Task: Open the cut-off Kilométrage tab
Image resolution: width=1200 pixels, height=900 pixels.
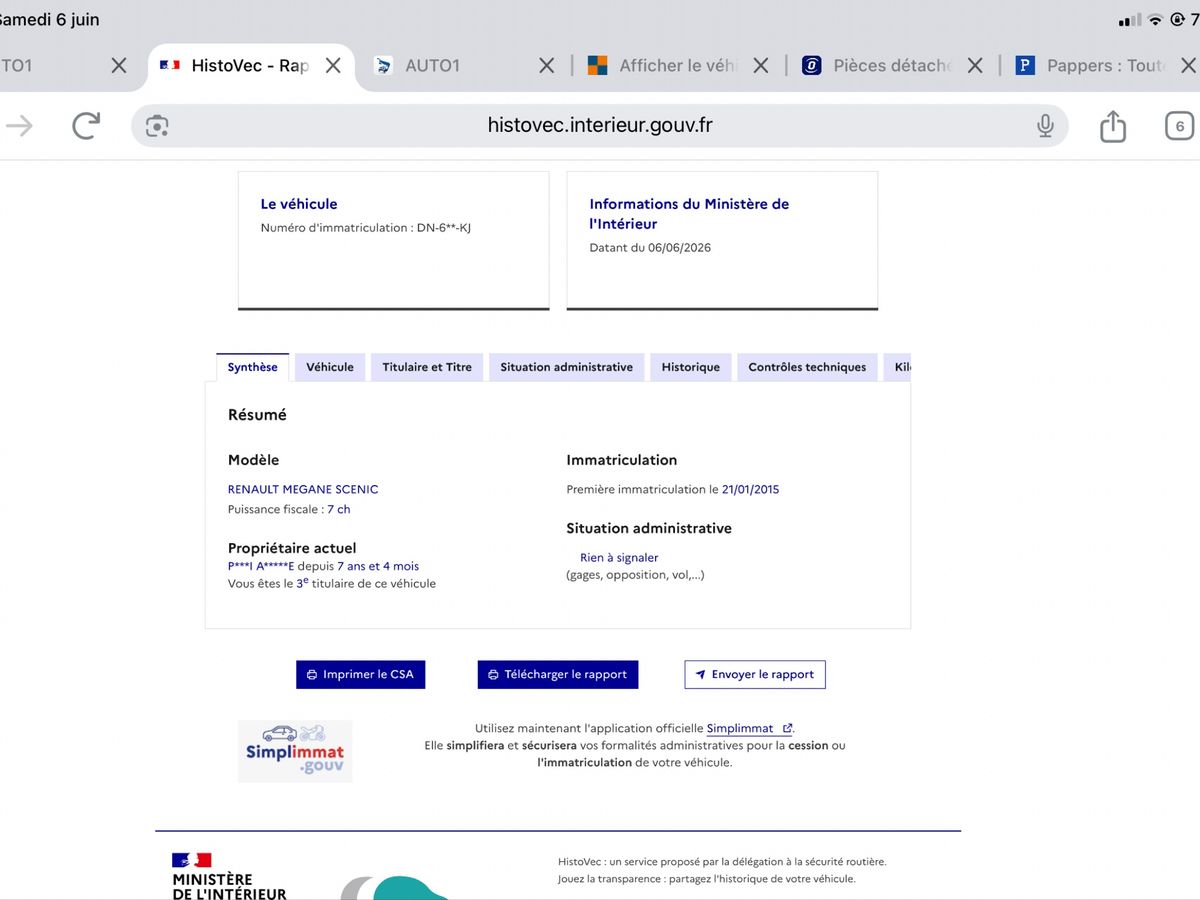Action: click(898, 367)
